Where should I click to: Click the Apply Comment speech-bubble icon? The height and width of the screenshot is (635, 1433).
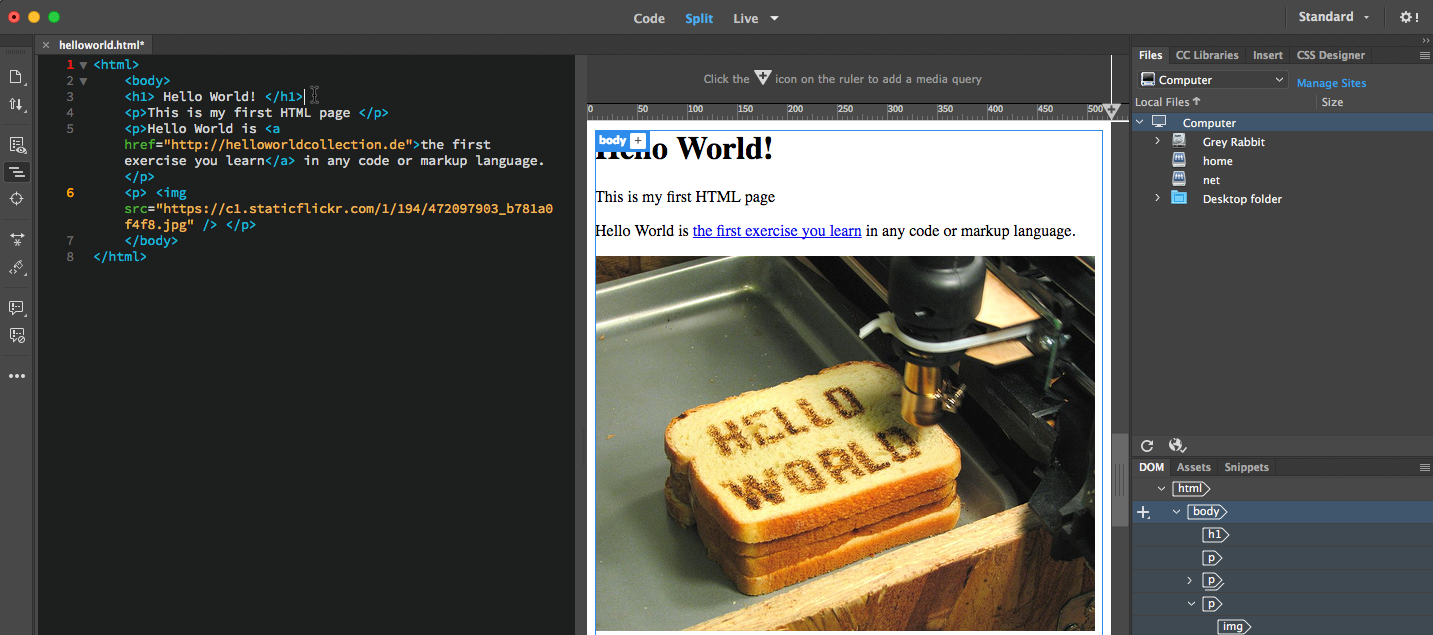point(16,308)
